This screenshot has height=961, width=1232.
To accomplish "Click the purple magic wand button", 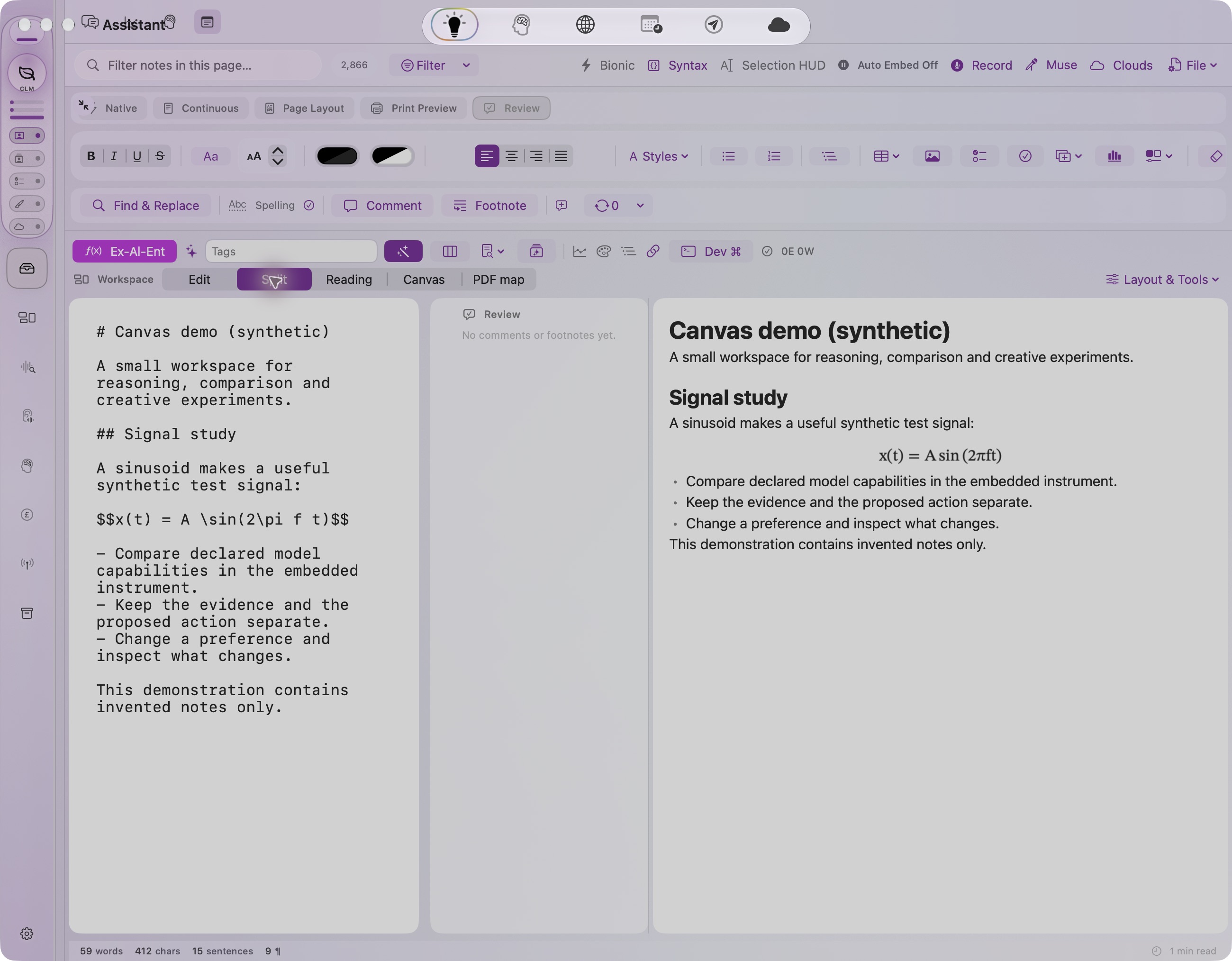I will pos(403,252).
